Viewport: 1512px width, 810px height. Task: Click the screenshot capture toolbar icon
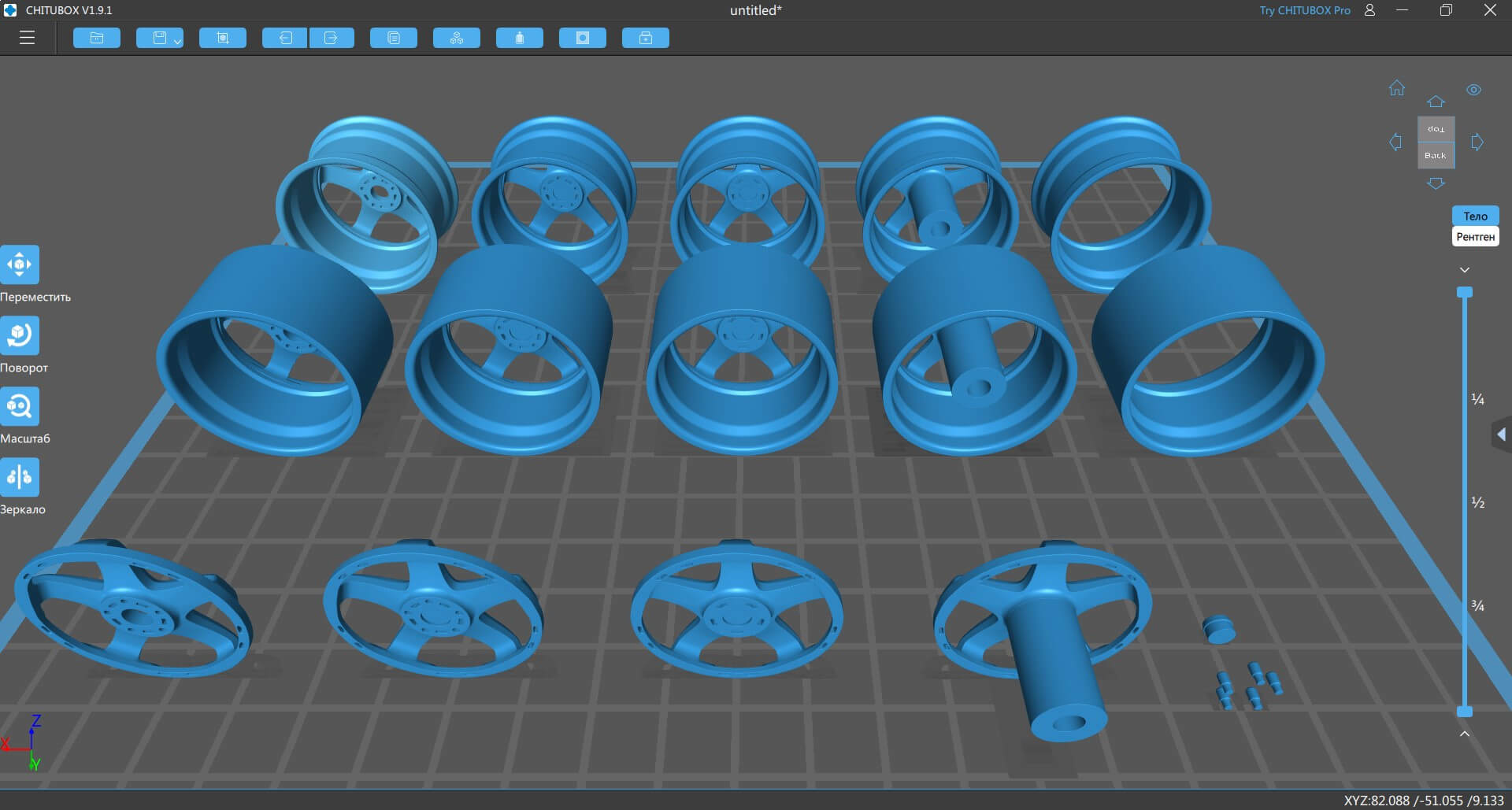(x=223, y=38)
